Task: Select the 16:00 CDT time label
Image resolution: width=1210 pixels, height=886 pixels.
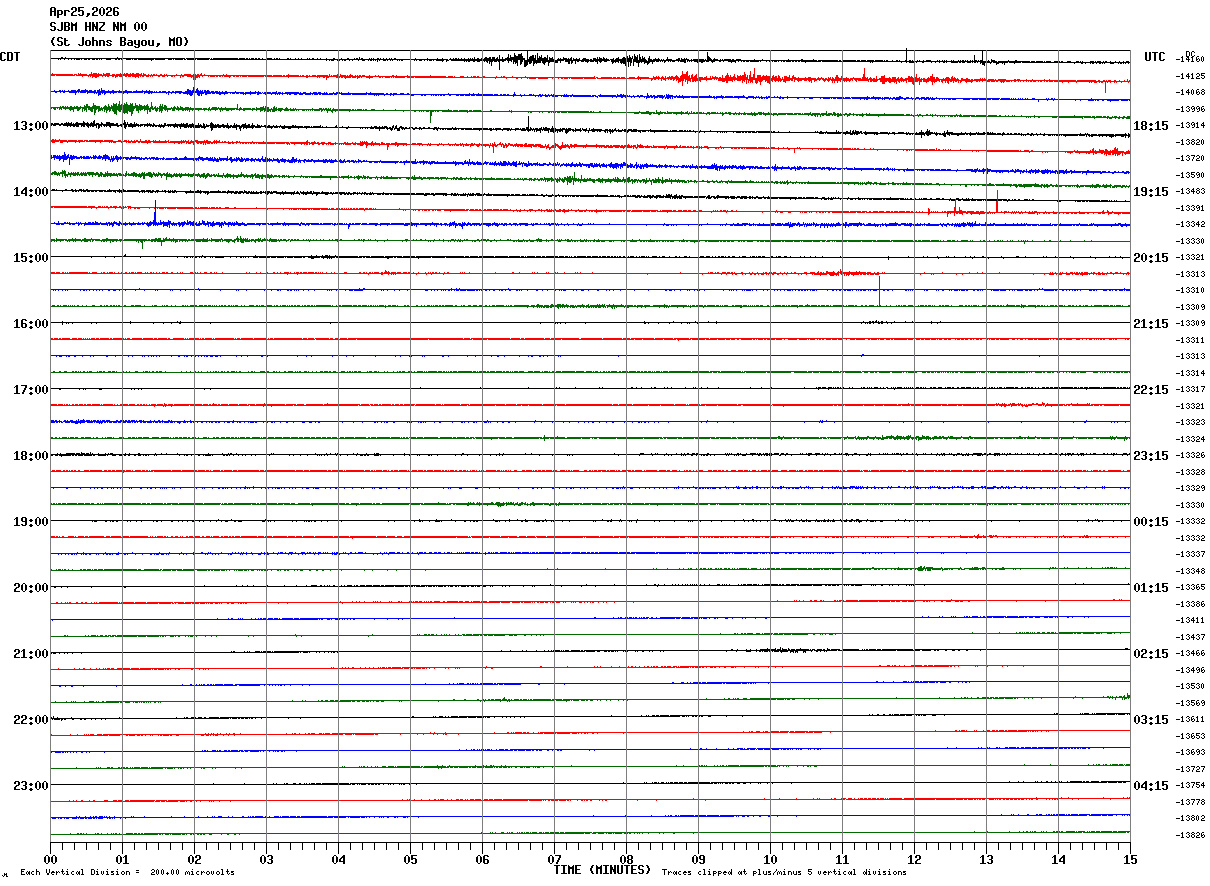Action: click(30, 324)
